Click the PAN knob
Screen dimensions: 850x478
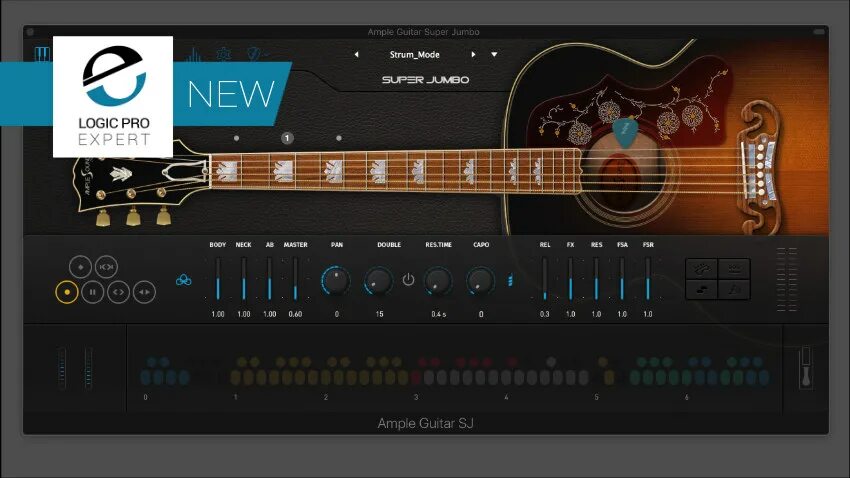click(336, 281)
